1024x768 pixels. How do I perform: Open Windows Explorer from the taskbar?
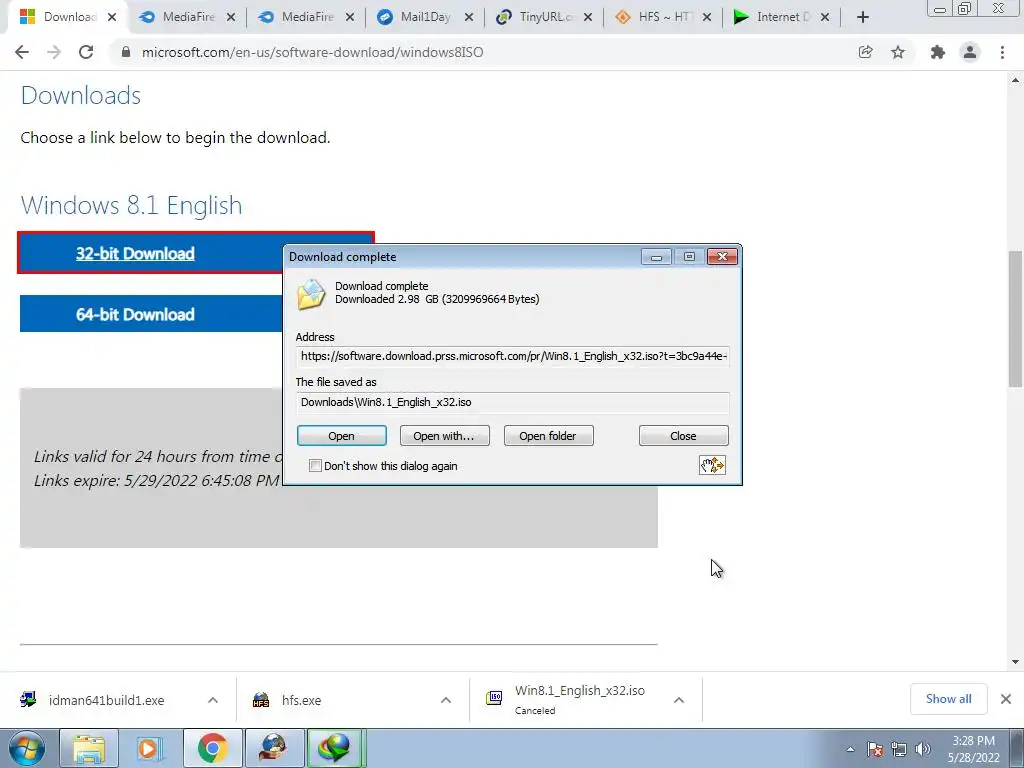tap(89, 748)
